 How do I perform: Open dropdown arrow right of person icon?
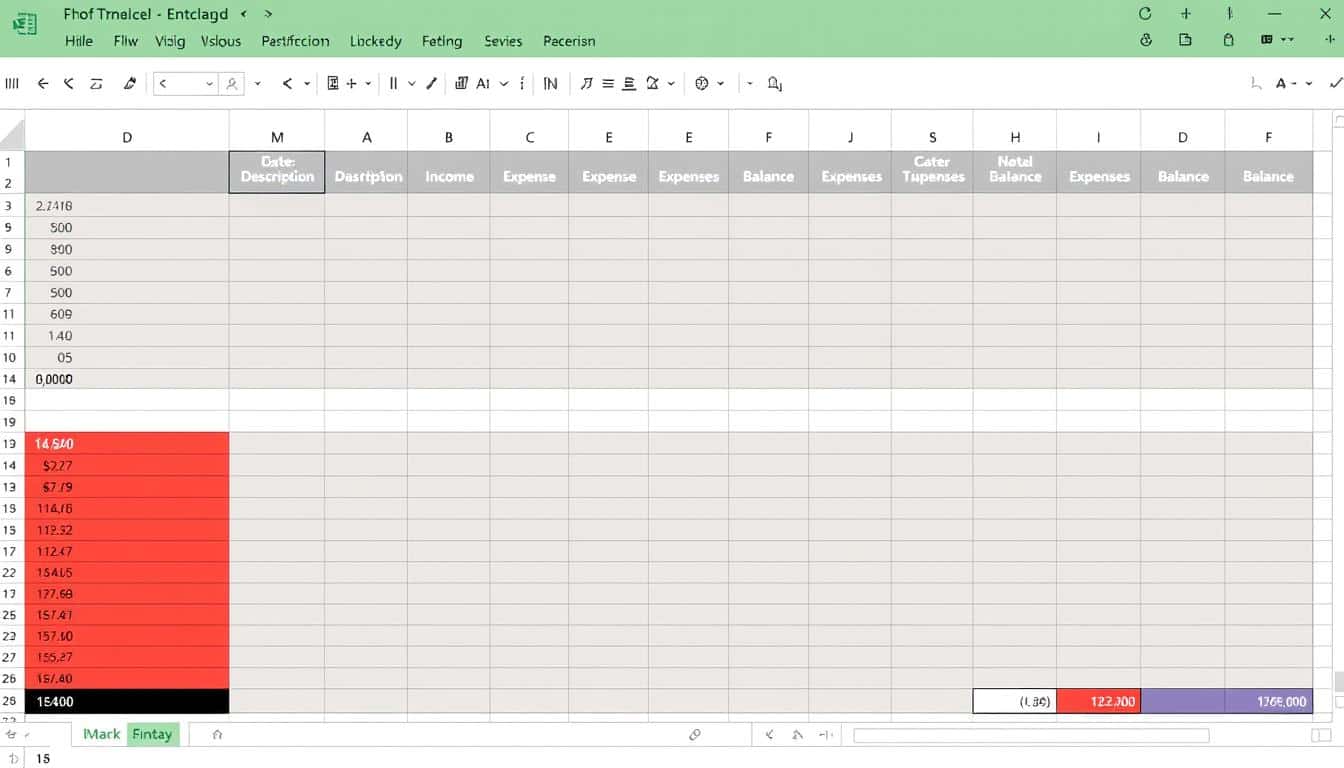(x=258, y=84)
